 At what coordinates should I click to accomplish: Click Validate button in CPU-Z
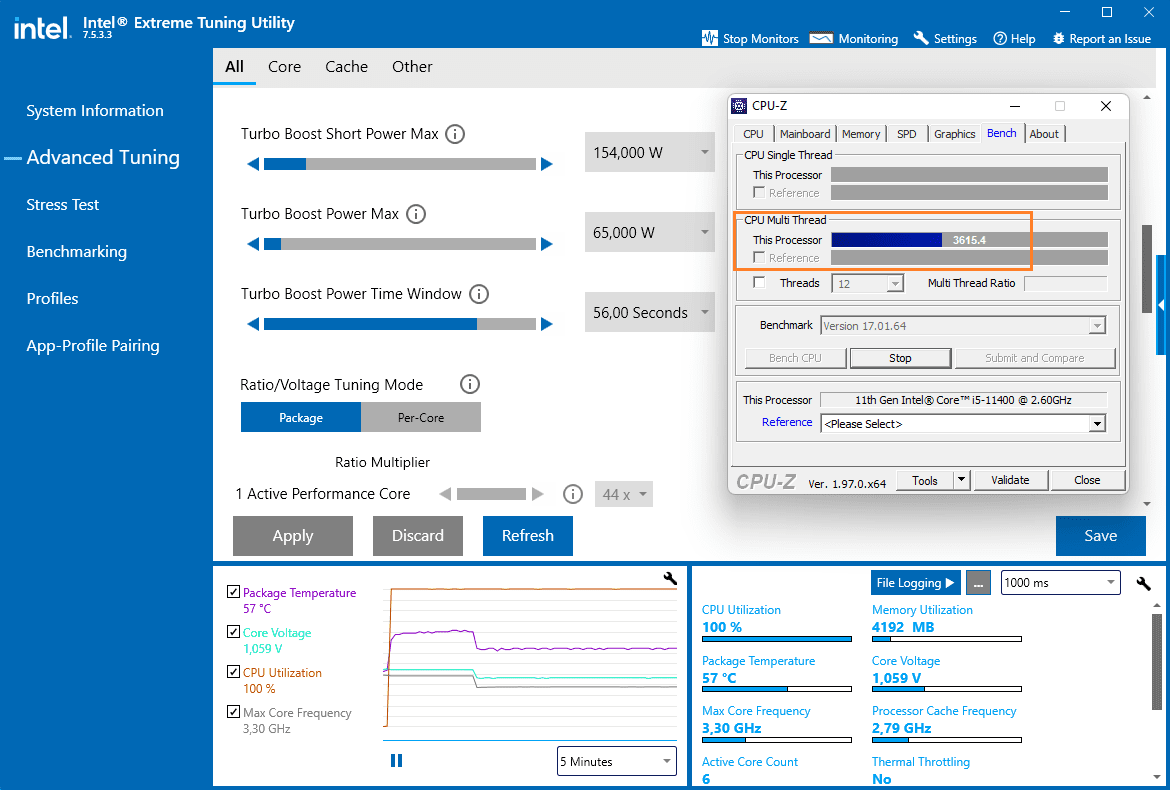[1010, 480]
